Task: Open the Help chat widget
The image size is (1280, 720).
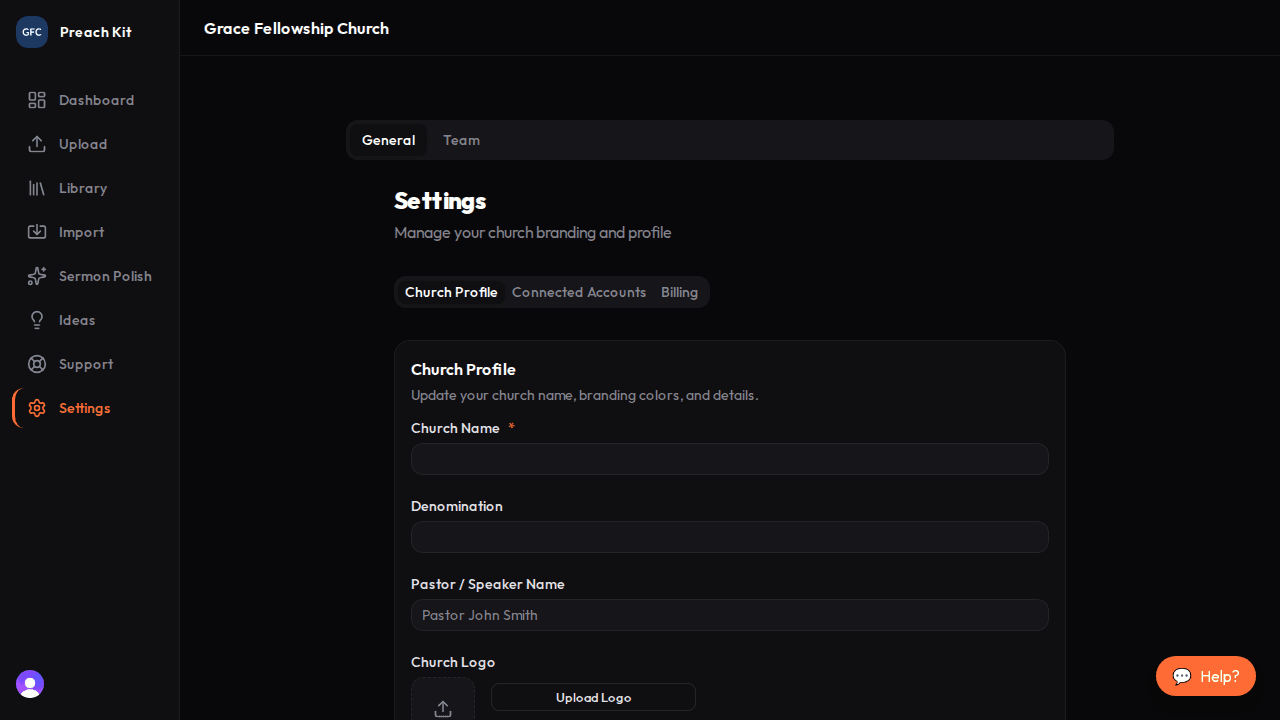Action: point(1205,676)
